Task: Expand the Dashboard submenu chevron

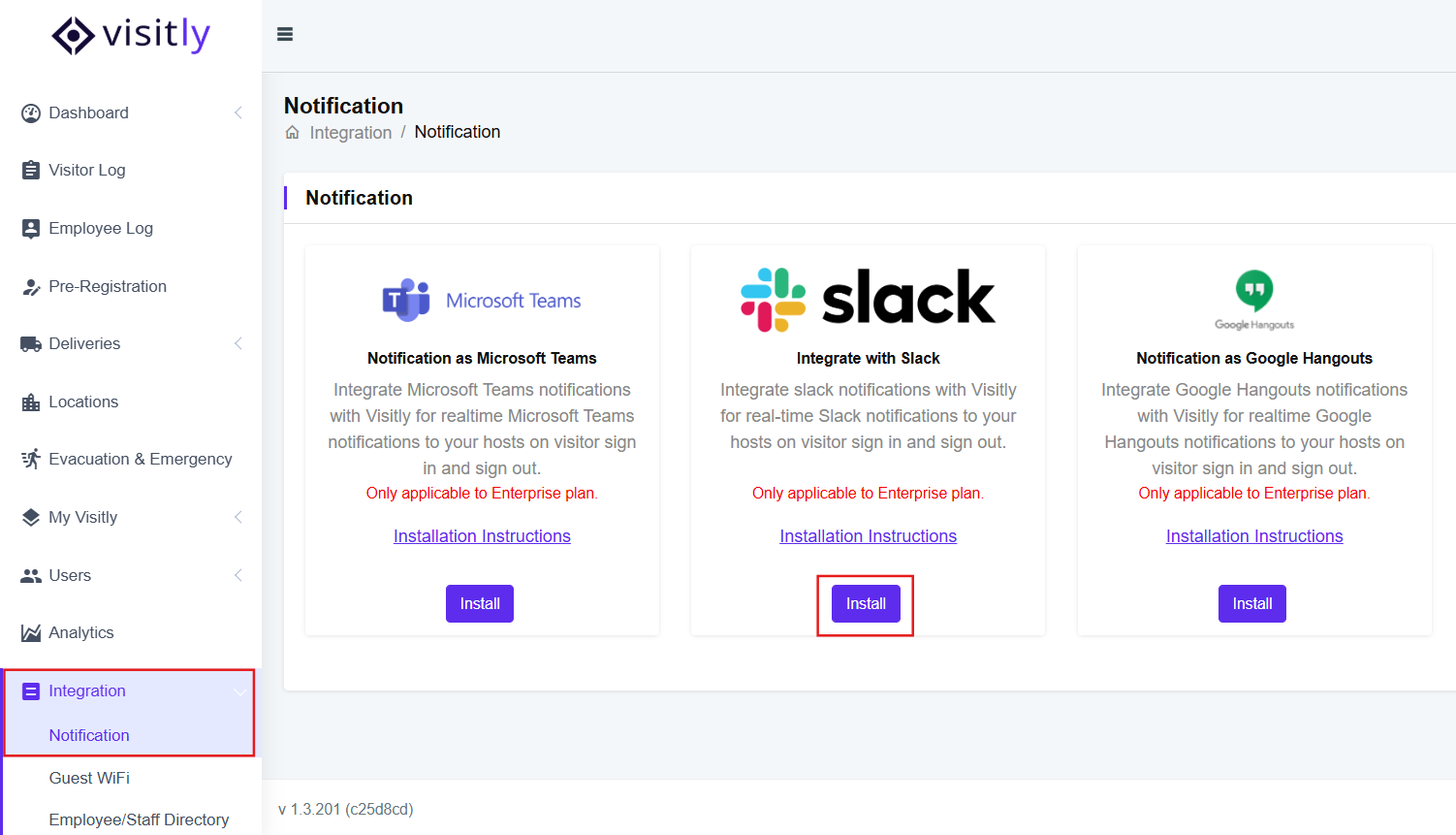Action: [238, 113]
